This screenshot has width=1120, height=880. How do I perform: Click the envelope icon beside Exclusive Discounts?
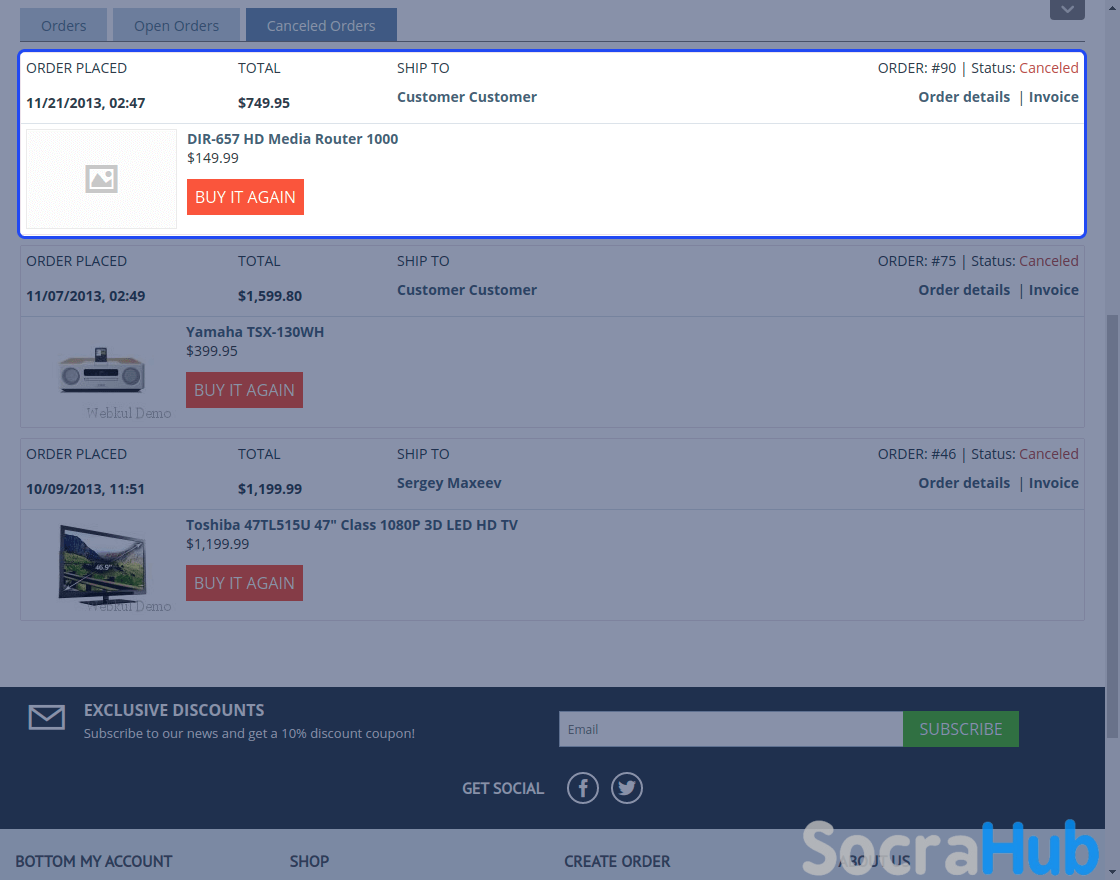pos(47,718)
